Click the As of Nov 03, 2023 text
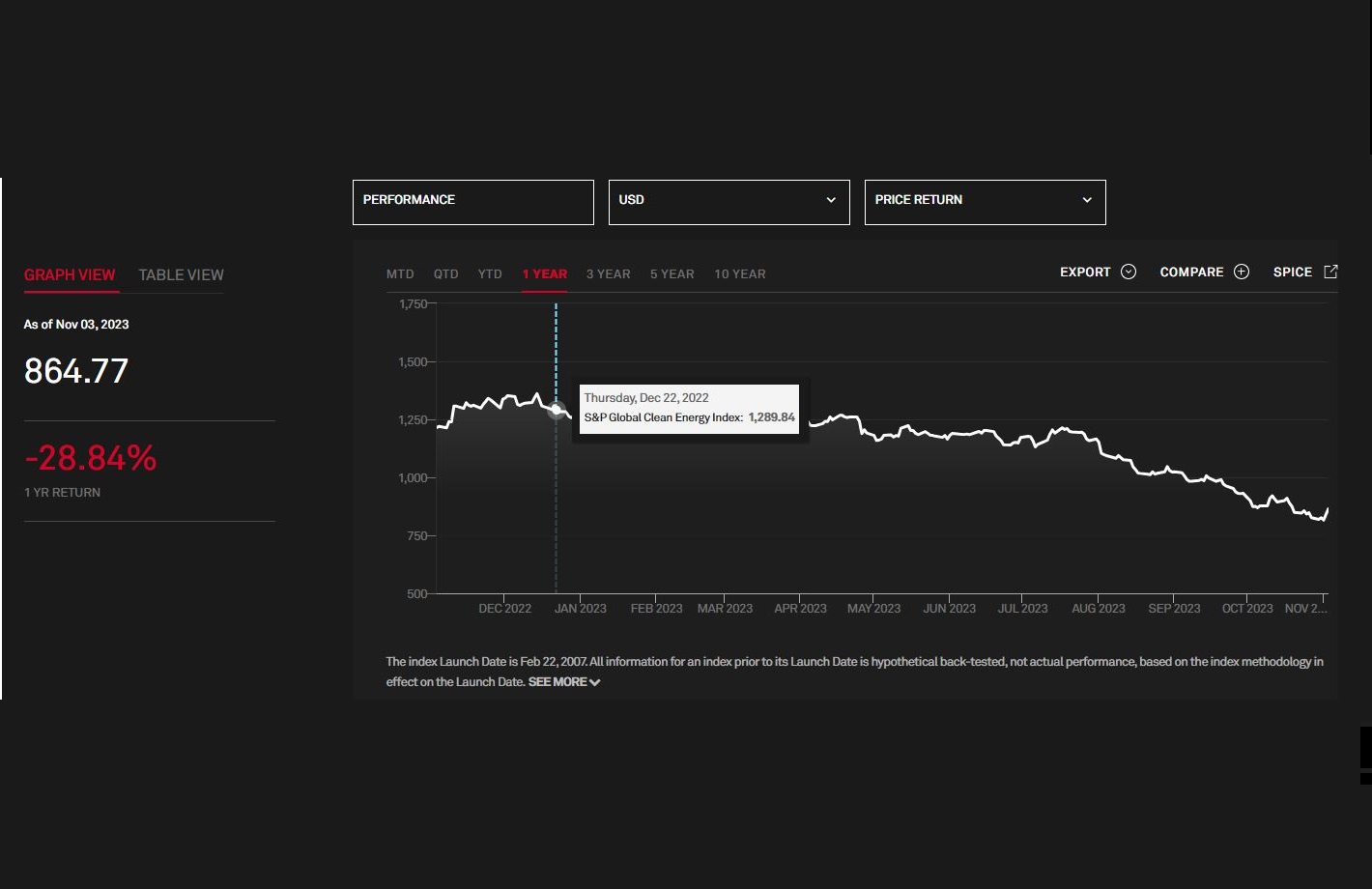The height and width of the screenshot is (889, 1372). (x=76, y=325)
